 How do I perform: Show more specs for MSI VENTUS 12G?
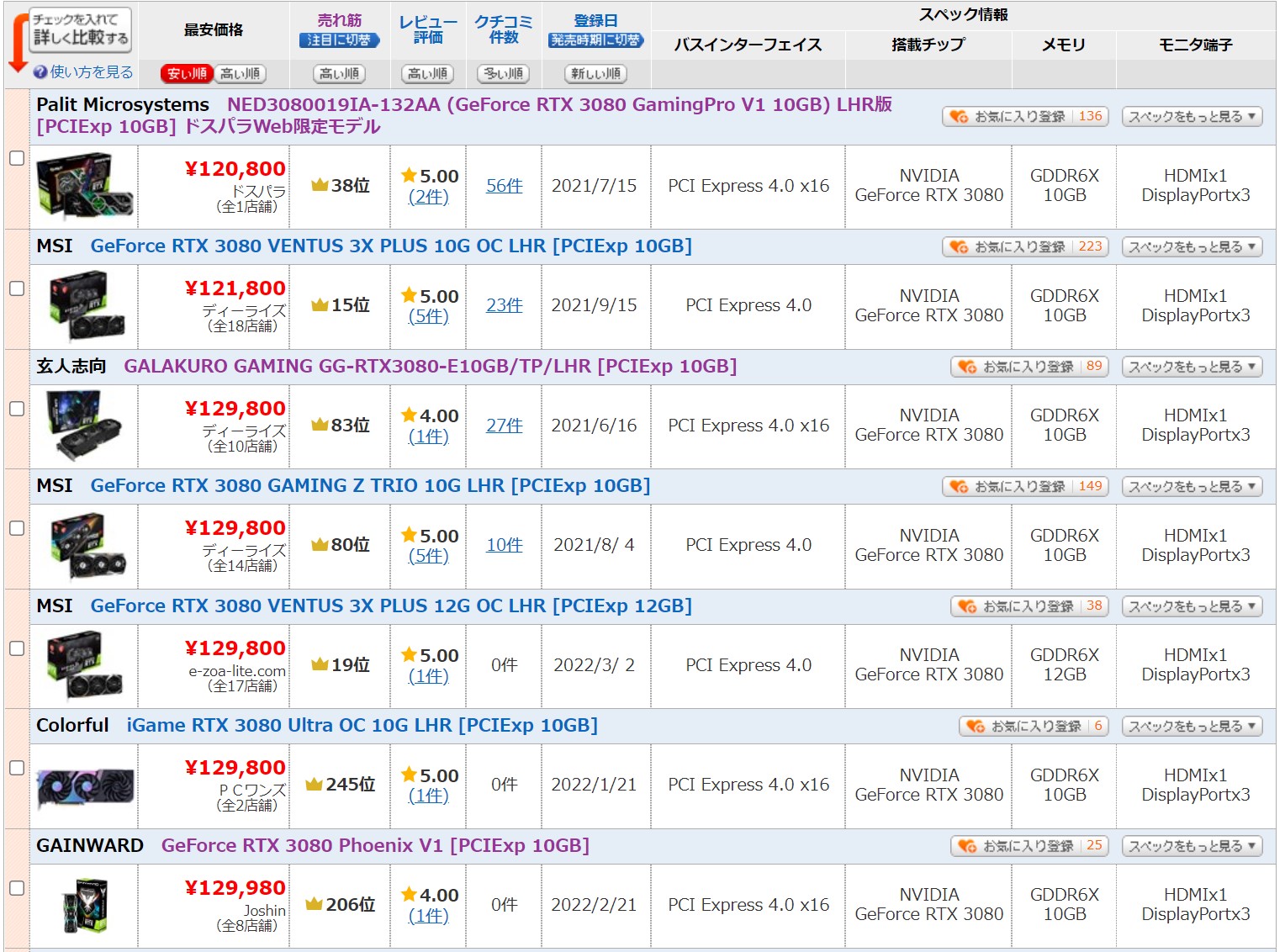[x=1192, y=606]
